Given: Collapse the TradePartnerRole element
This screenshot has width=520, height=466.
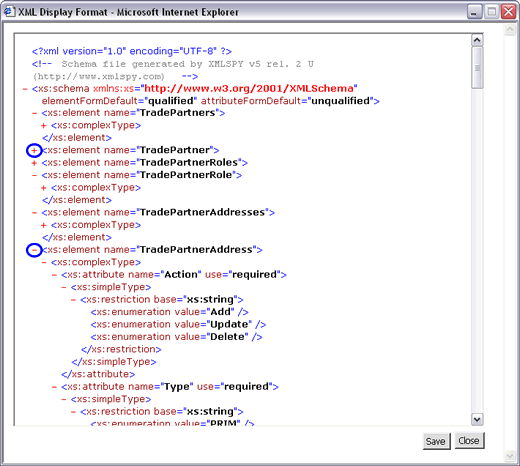Looking at the screenshot, I should click(34, 175).
